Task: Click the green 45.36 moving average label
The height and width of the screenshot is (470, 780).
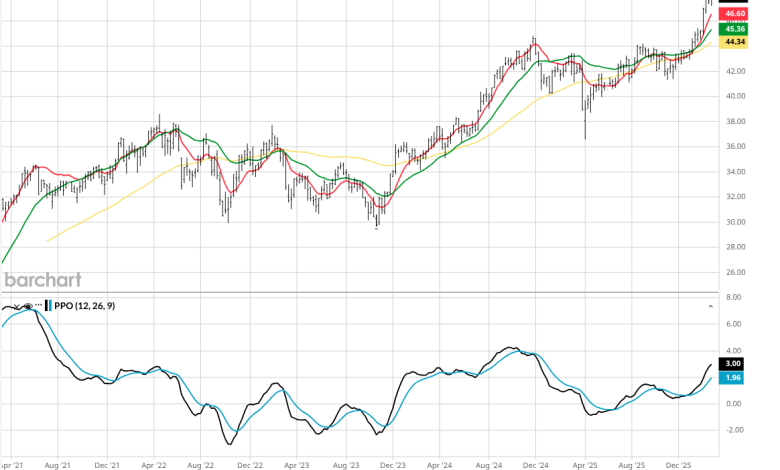Action: click(x=735, y=29)
